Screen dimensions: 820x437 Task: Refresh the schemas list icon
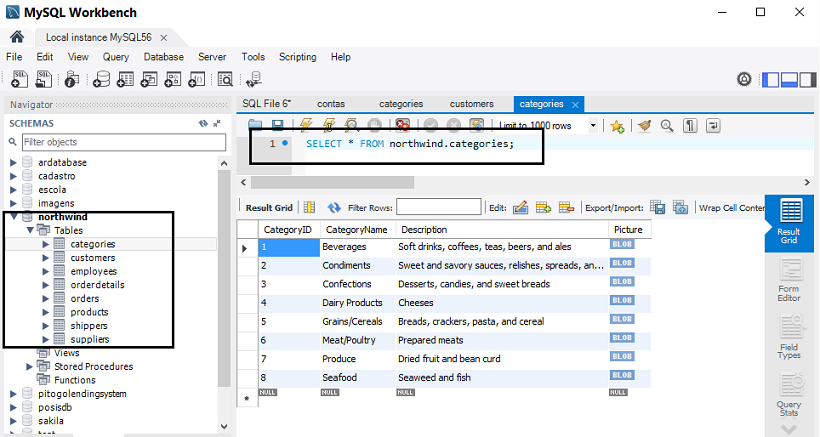tap(203, 123)
